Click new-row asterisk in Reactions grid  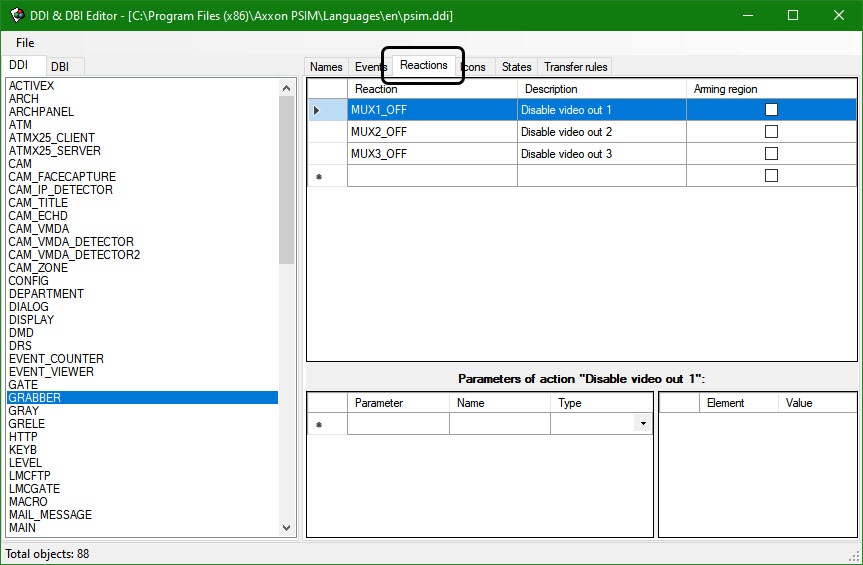[318, 176]
